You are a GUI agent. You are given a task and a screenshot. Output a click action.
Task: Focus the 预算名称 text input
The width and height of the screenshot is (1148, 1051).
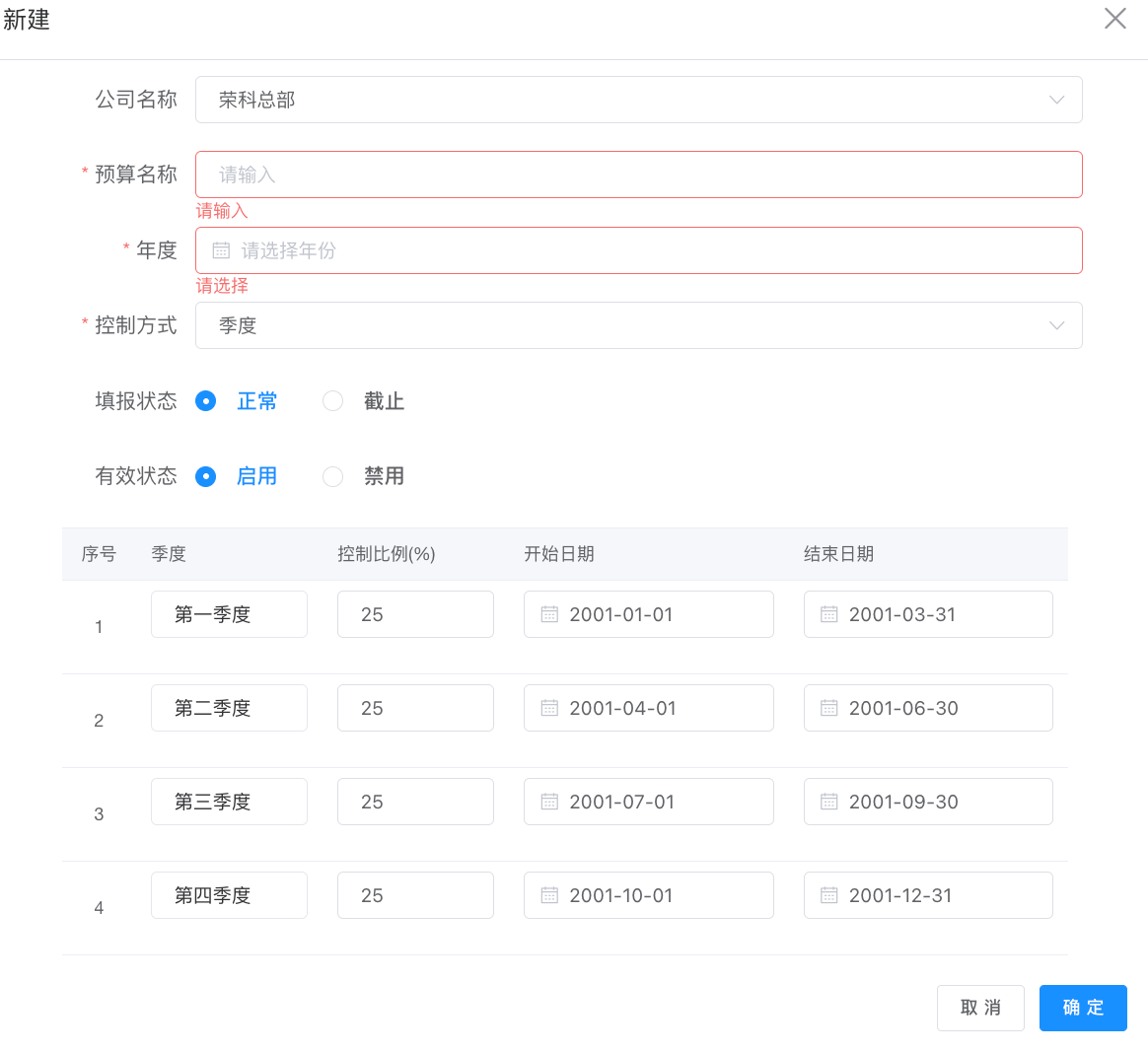pyautogui.click(x=638, y=175)
